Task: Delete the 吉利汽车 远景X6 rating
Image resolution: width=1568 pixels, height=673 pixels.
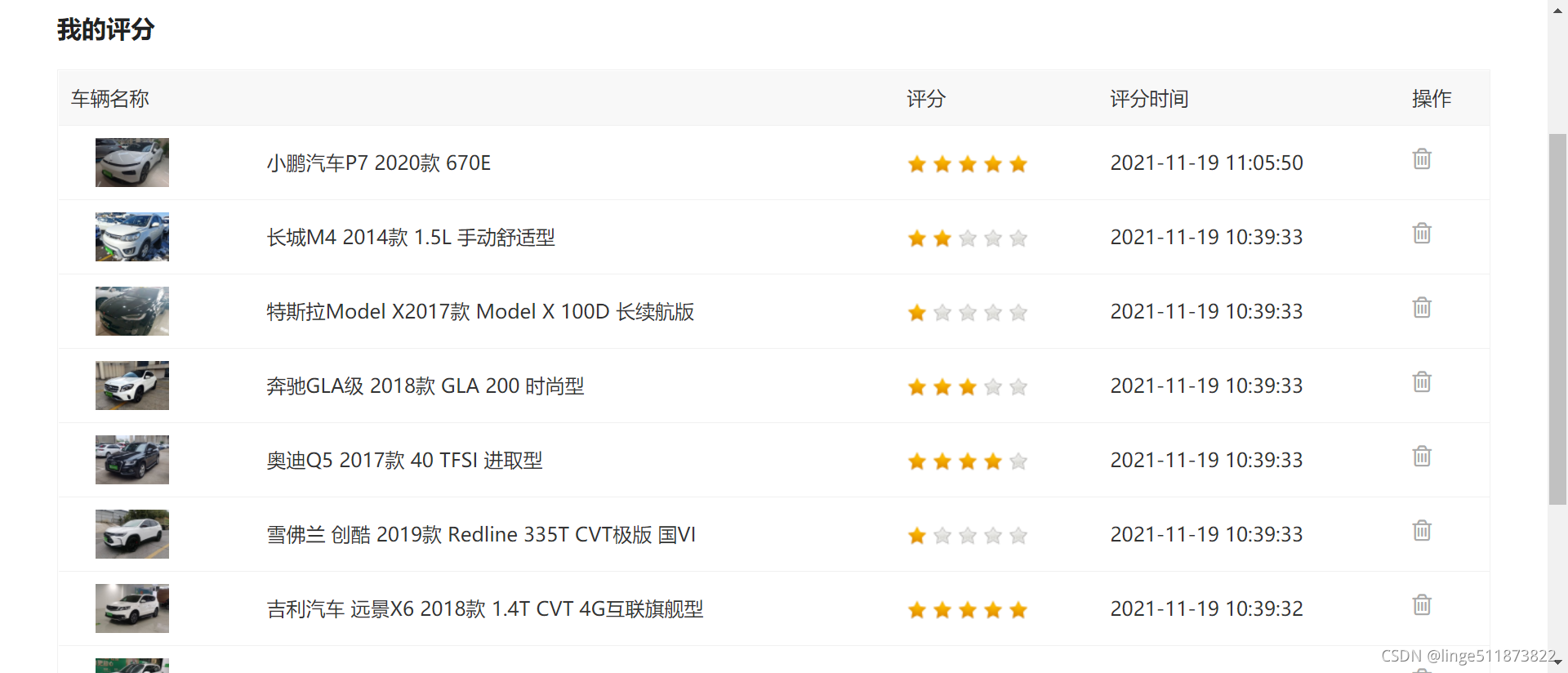Action: (x=1422, y=604)
